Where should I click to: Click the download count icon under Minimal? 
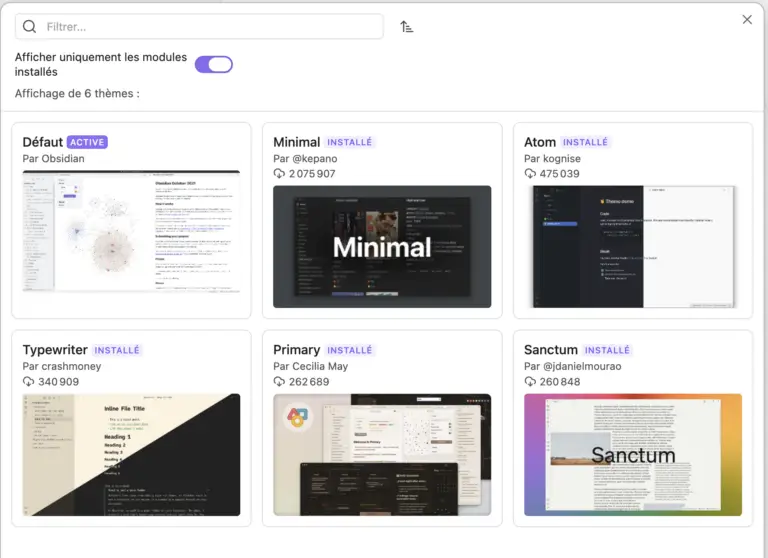(279, 174)
